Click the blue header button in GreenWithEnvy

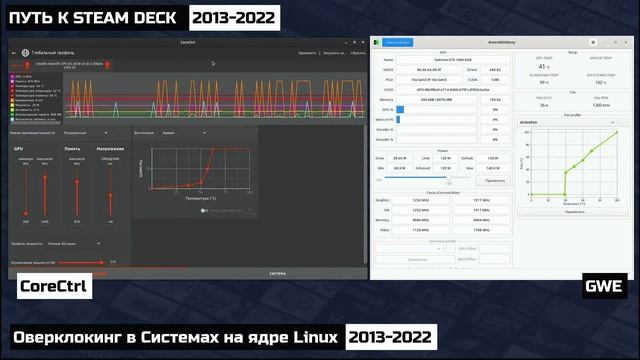(398, 42)
